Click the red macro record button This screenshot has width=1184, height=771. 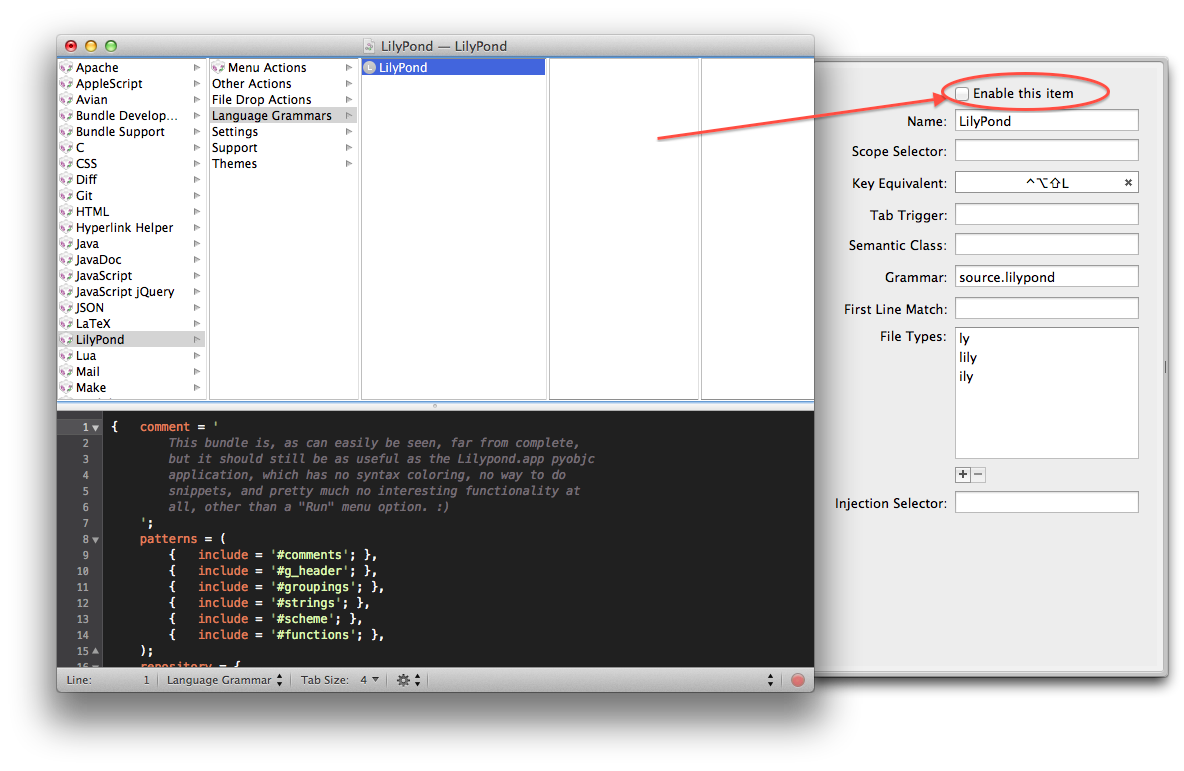tap(797, 680)
